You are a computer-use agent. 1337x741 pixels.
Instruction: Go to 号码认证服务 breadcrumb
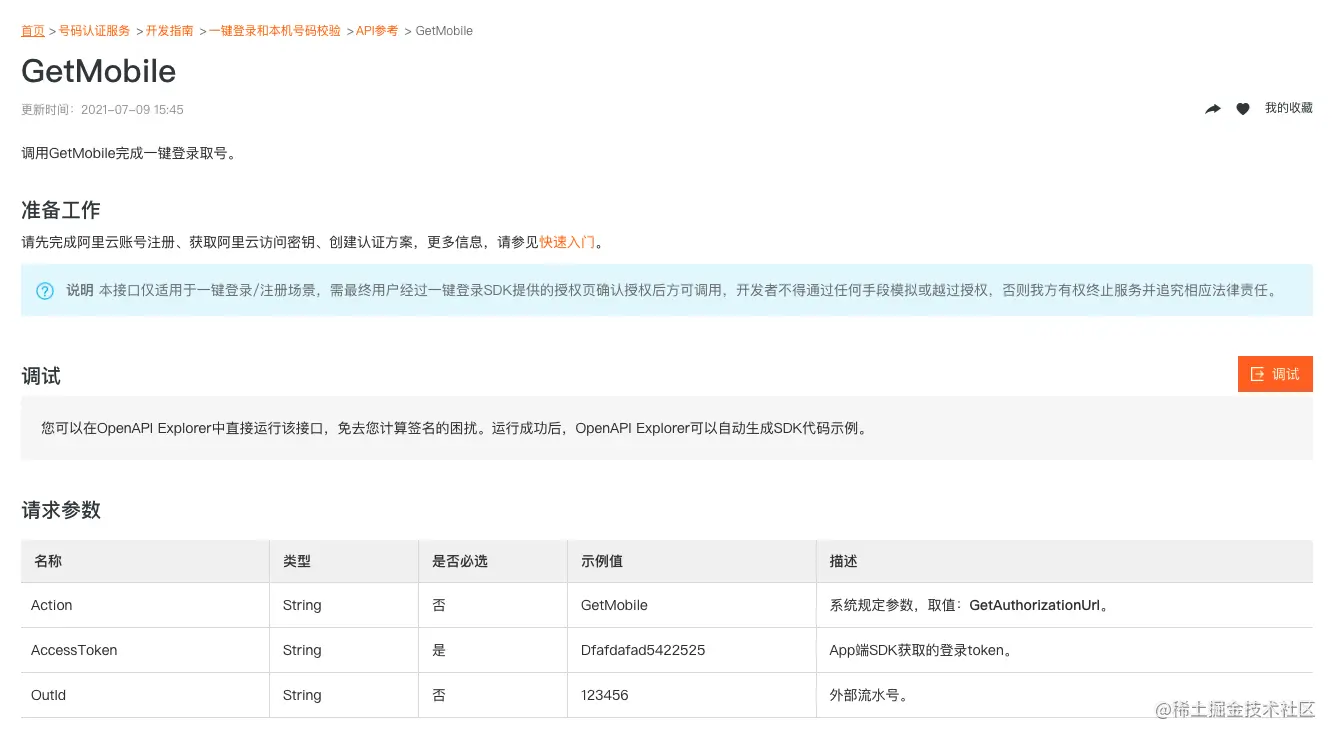pyautogui.click(x=94, y=31)
